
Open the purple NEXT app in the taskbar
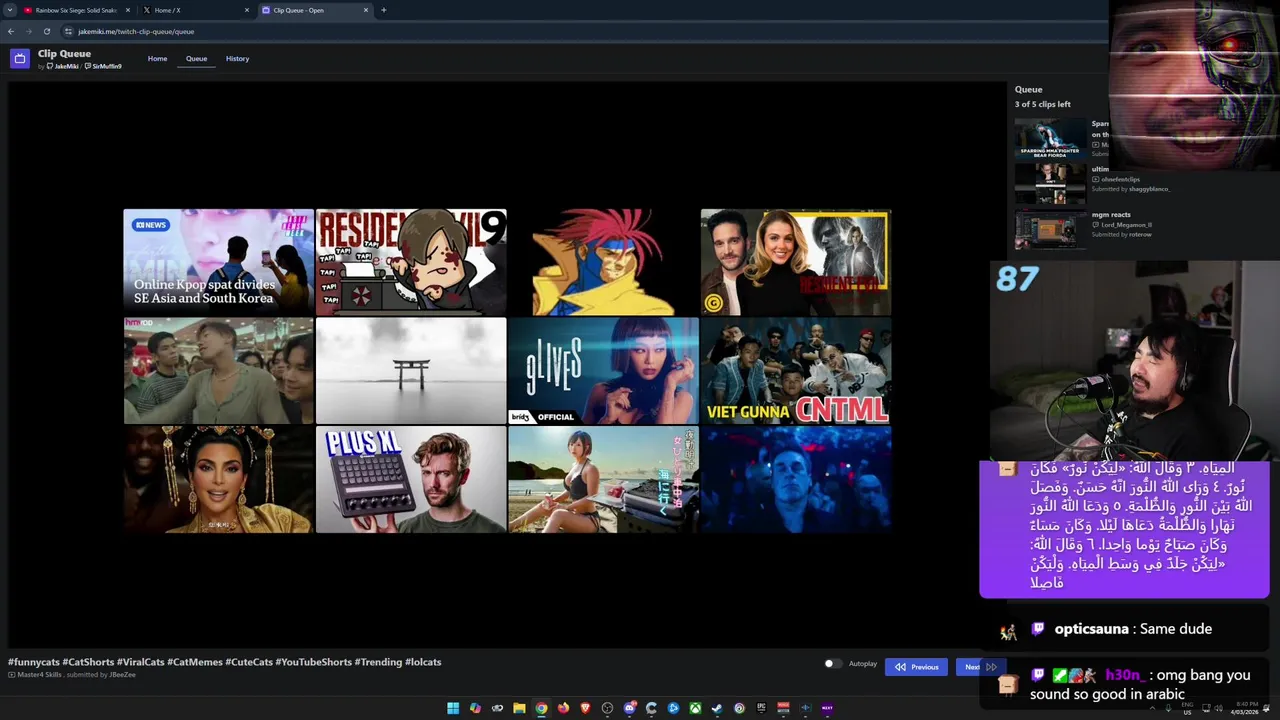click(x=827, y=708)
